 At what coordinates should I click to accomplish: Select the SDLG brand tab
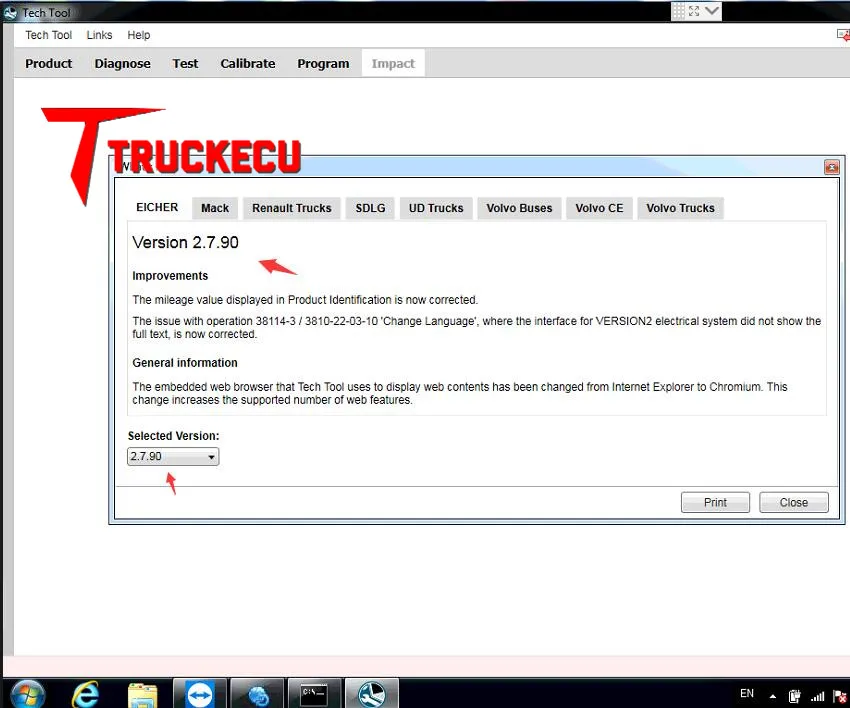[x=370, y=208]
